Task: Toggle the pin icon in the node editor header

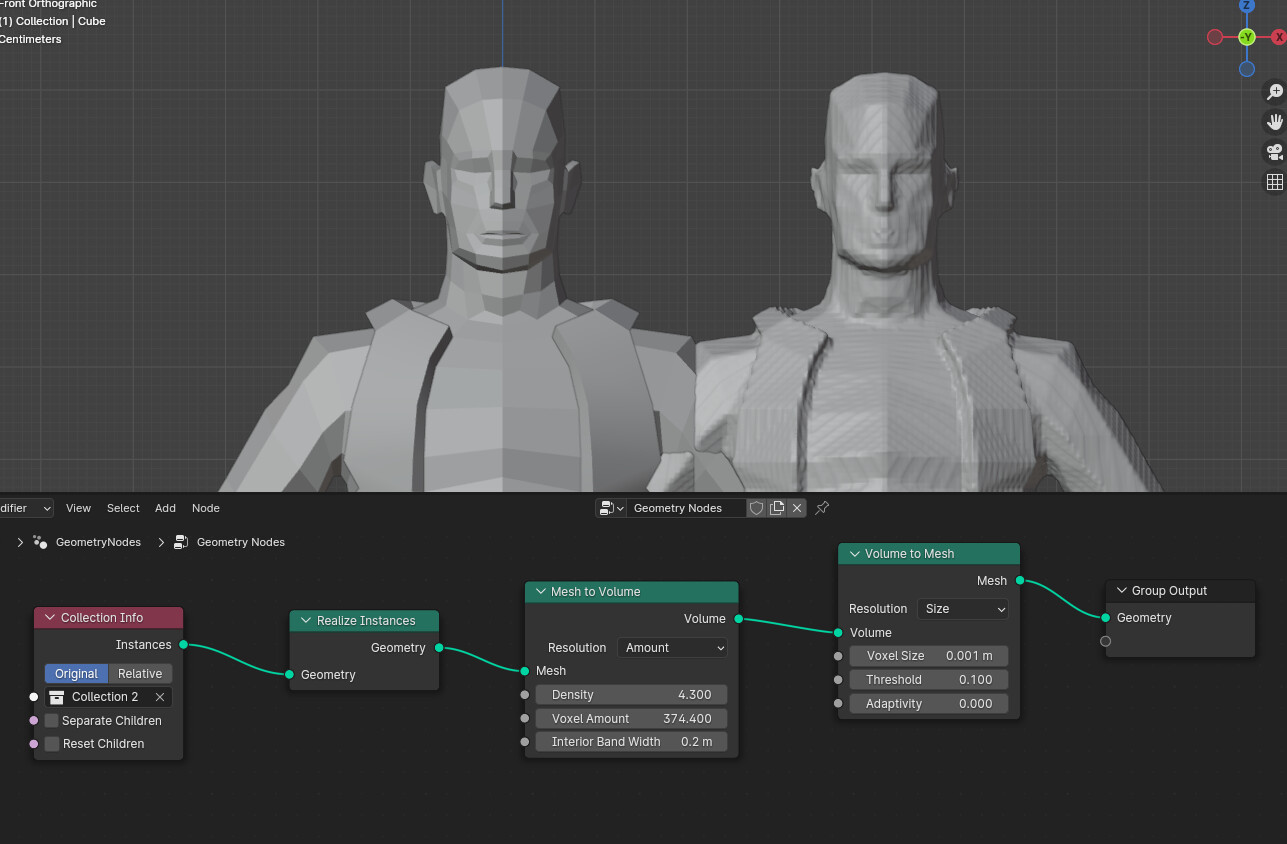Action: point(821,508)
